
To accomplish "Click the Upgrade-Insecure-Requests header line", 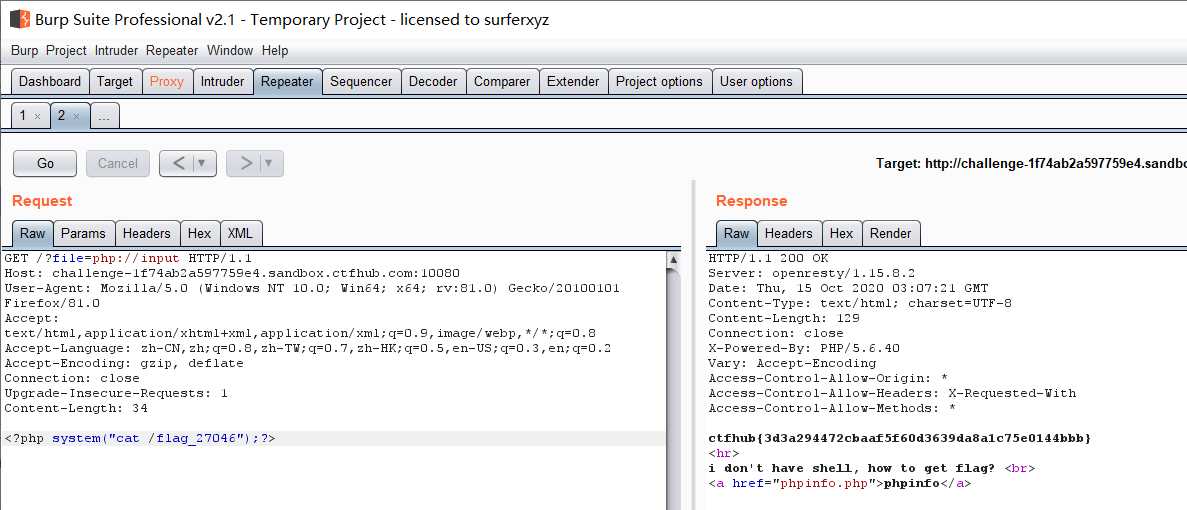I will click(x=116, y=393).
